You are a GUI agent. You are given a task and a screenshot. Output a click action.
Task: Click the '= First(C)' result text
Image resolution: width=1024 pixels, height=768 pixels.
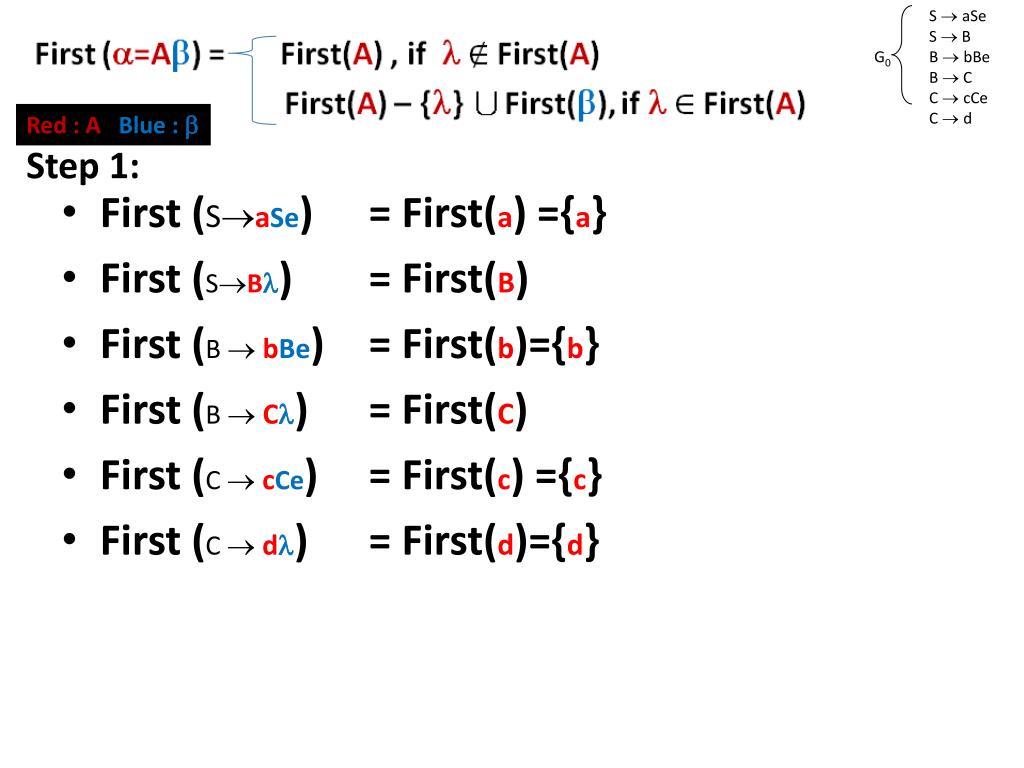point(447,411)
